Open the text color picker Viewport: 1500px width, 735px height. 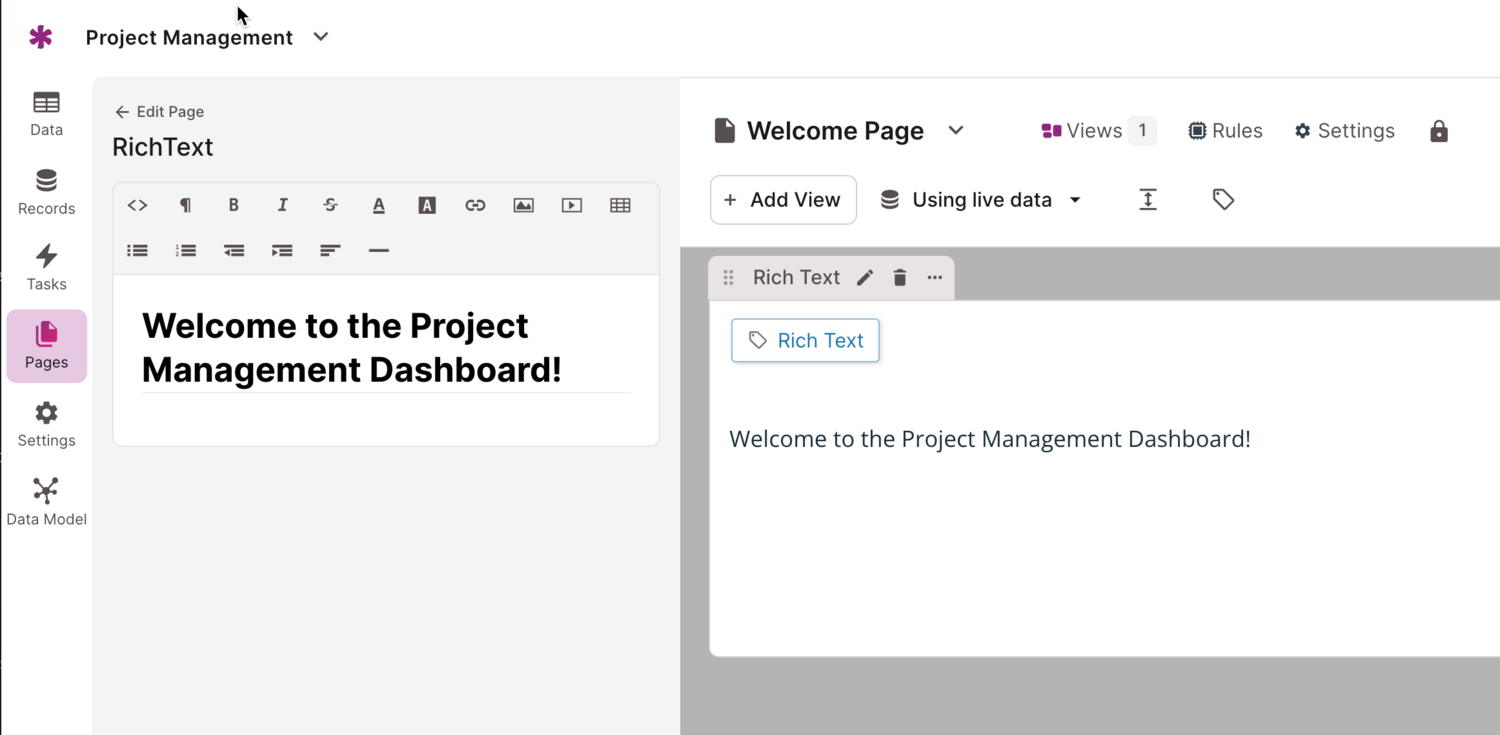pos(379,205)
